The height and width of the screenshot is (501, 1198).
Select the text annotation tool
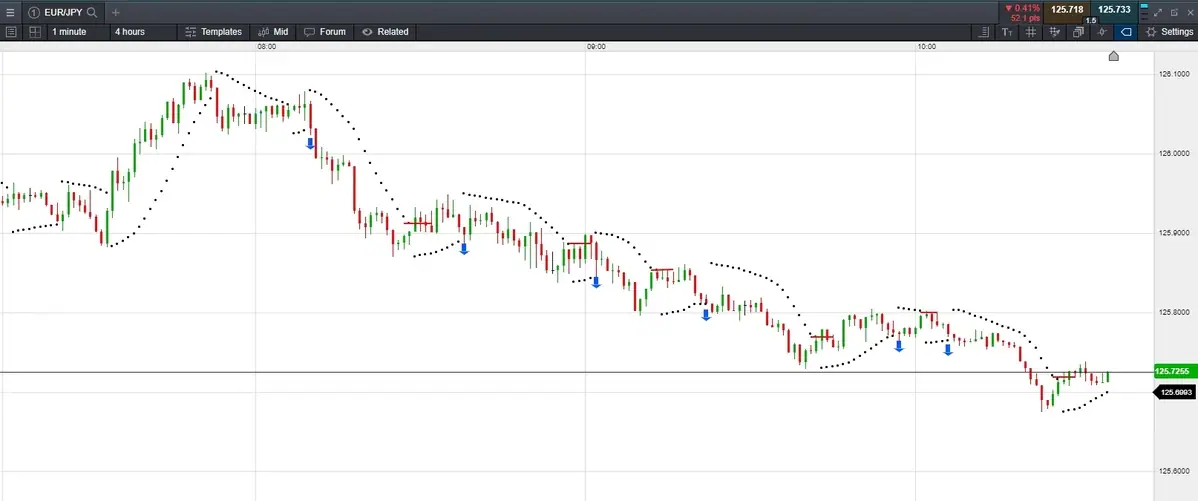coord(1007,32)
